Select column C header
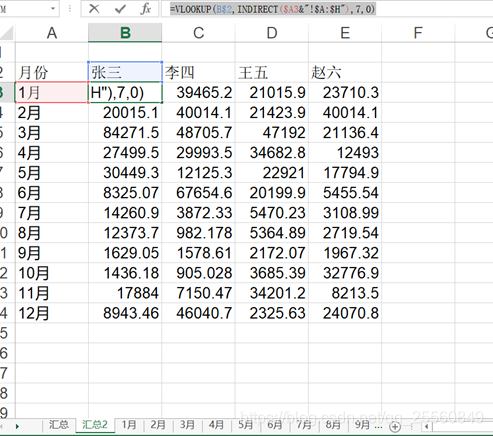The image size is (493, 436). click(x=199, y=33)
